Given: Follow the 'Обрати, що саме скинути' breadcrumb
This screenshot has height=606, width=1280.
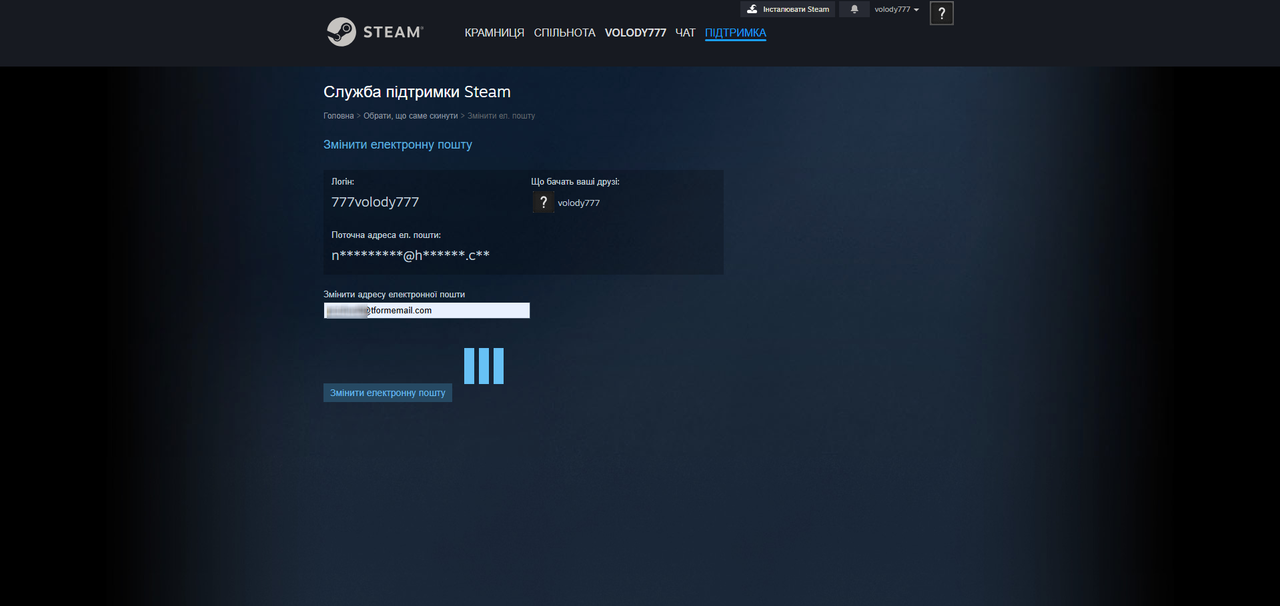Looking at the screenshot, I should tap(410, 116).
